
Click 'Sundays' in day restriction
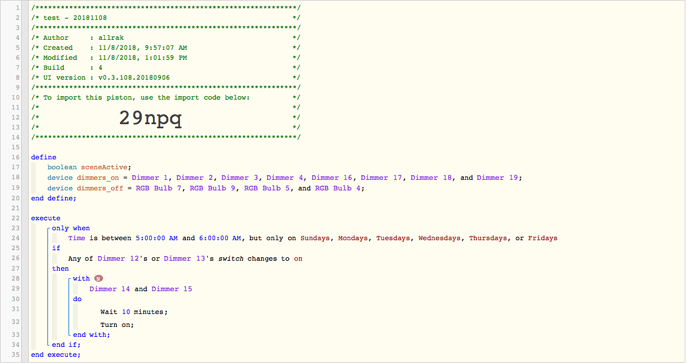tap(315, 238)
